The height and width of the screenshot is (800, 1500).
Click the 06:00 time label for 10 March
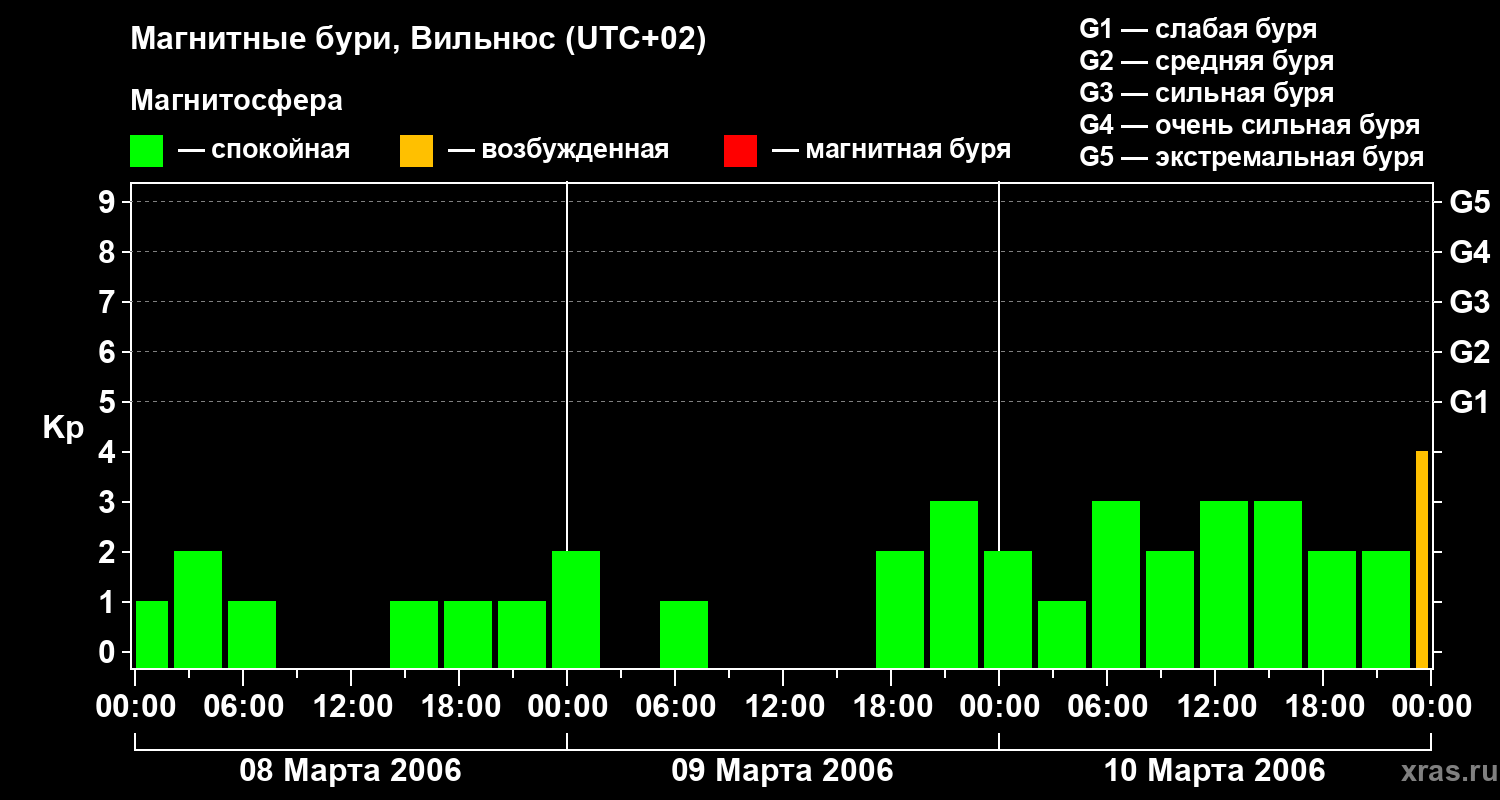click(1108, 707)
